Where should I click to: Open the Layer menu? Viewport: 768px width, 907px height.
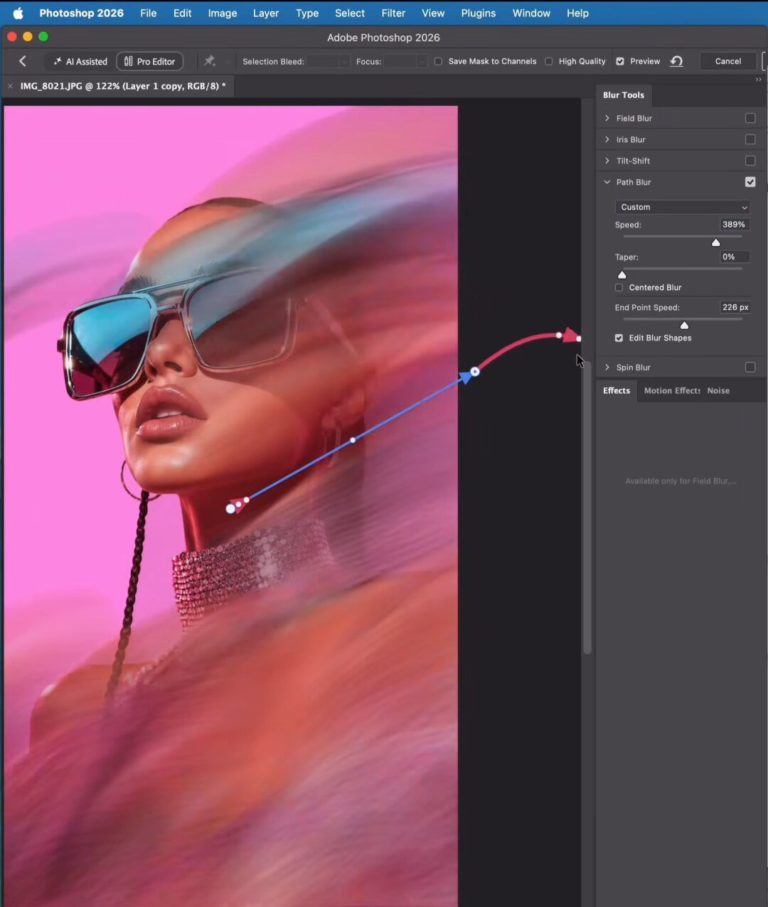click(x=266, y=13)
